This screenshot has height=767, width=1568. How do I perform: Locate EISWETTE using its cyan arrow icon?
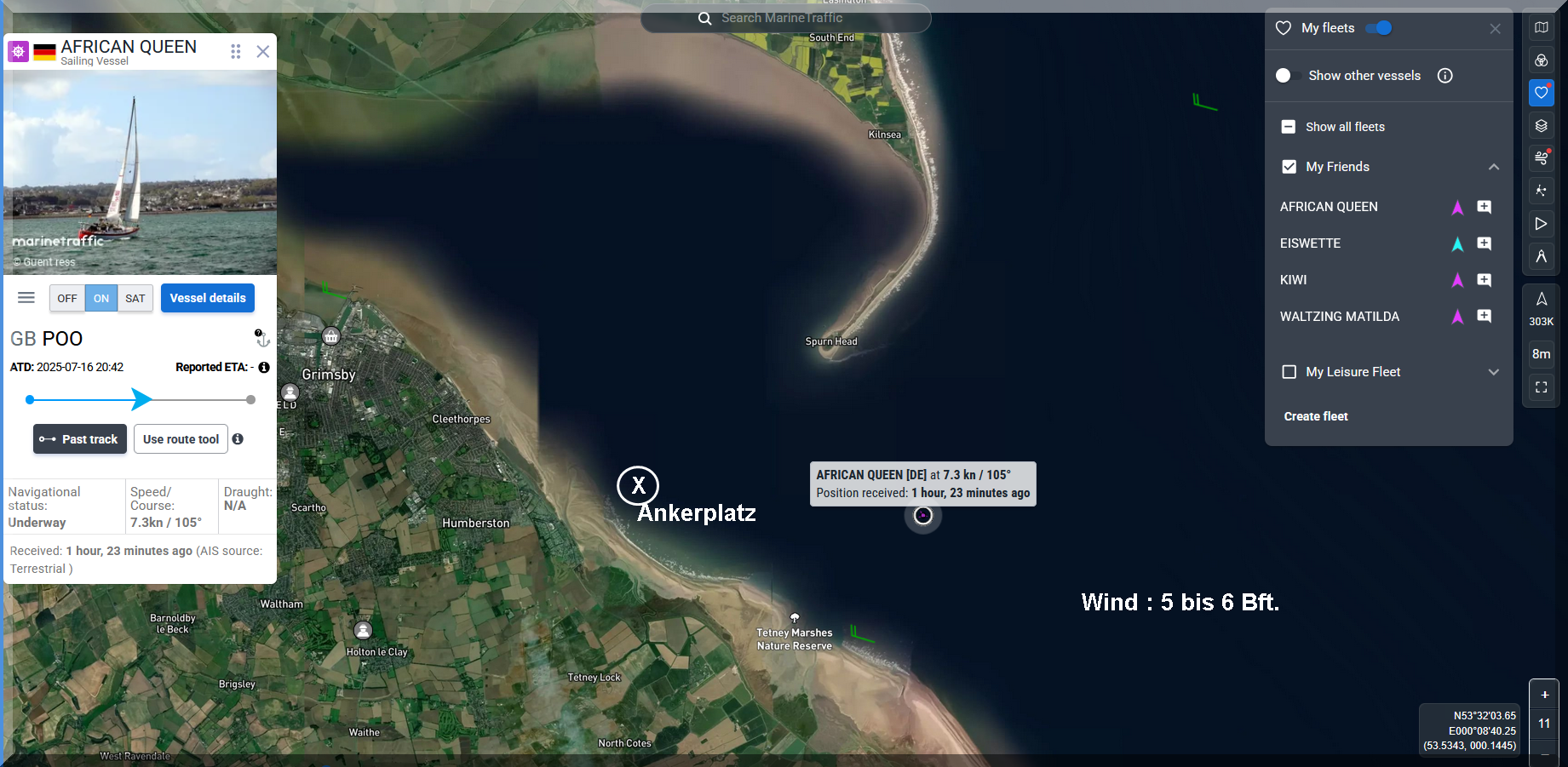(1457, 244)
